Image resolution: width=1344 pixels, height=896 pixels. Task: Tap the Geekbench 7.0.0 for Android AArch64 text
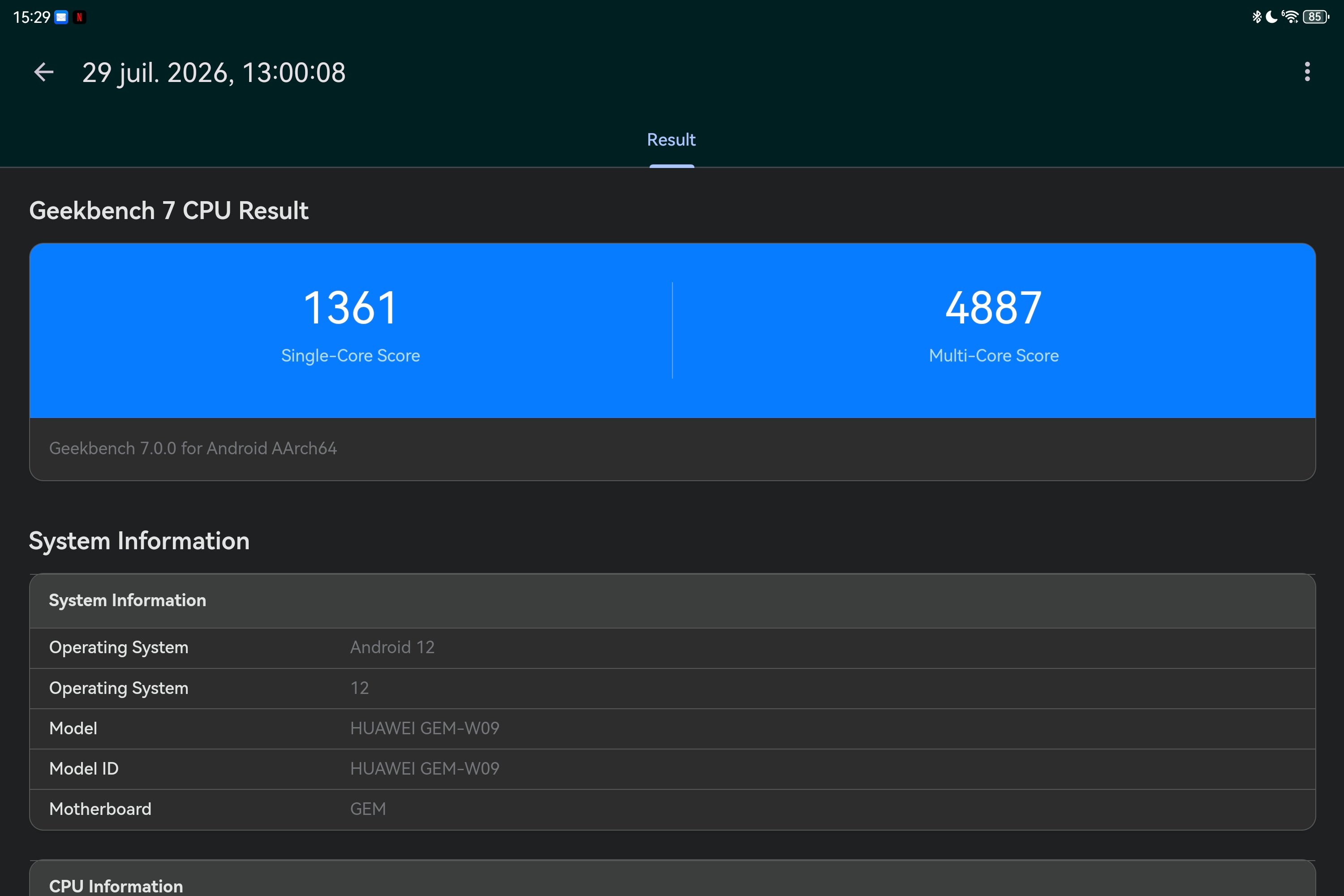coord(193,448)
